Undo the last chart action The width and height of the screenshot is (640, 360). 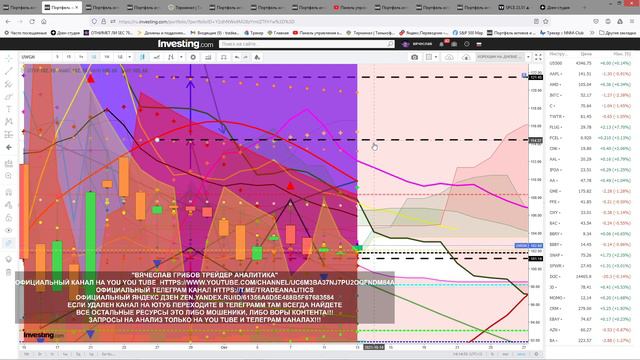click(x=237, y=57)
